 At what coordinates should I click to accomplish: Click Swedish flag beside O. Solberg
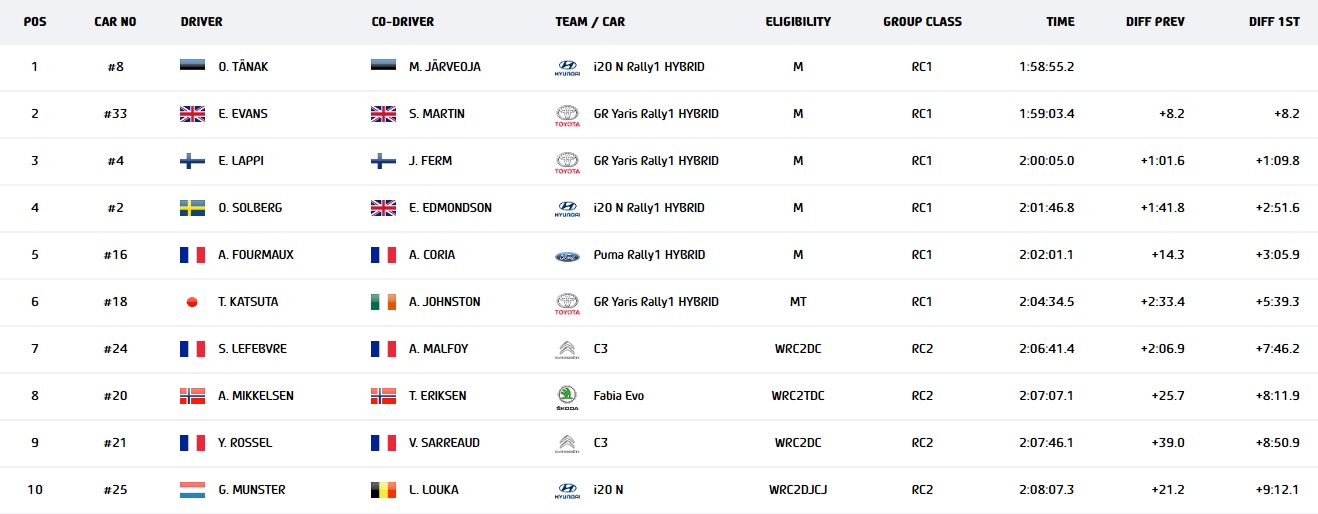point(192,208)
